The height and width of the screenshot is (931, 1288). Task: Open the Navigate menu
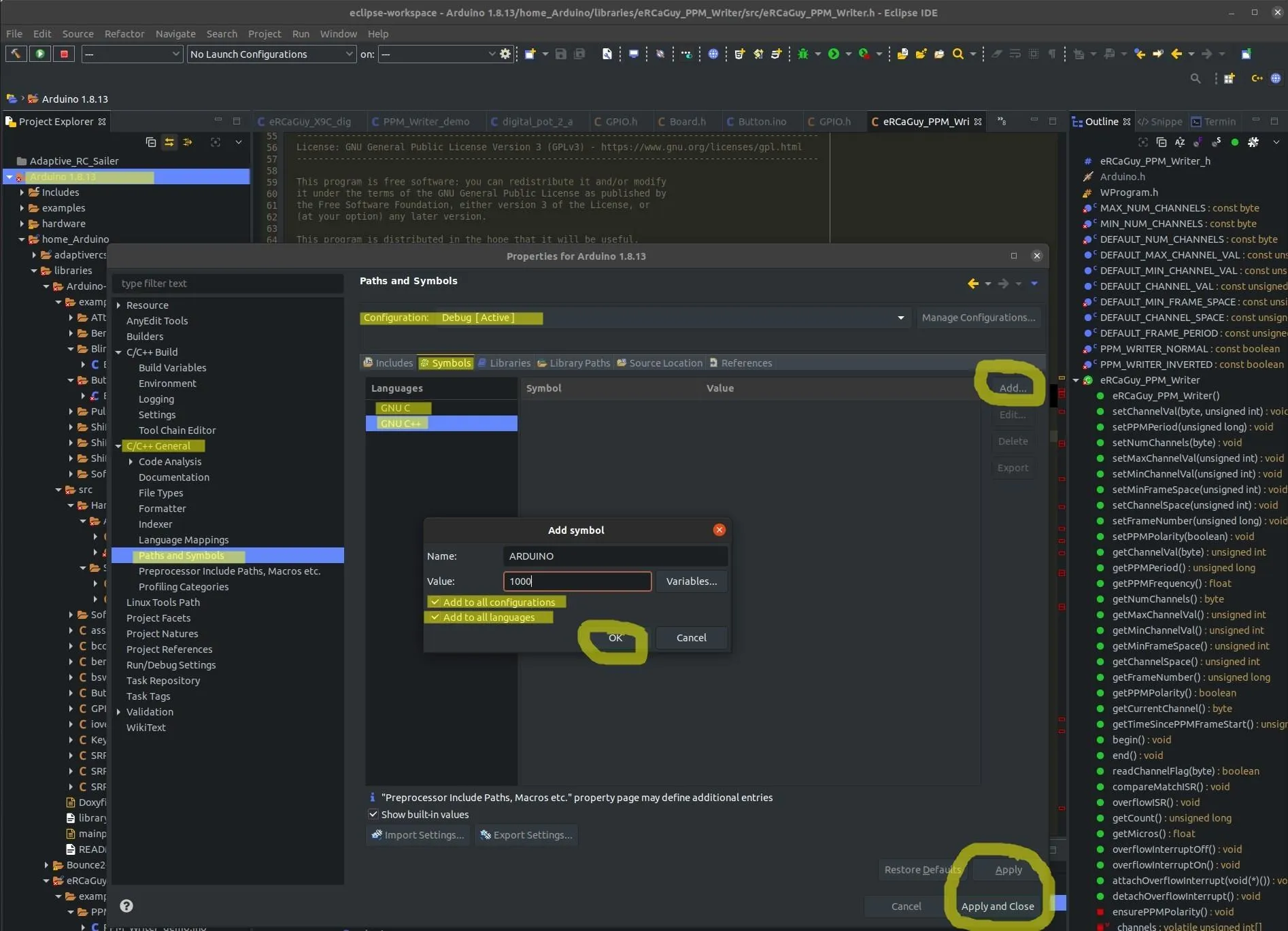[175, 33]
